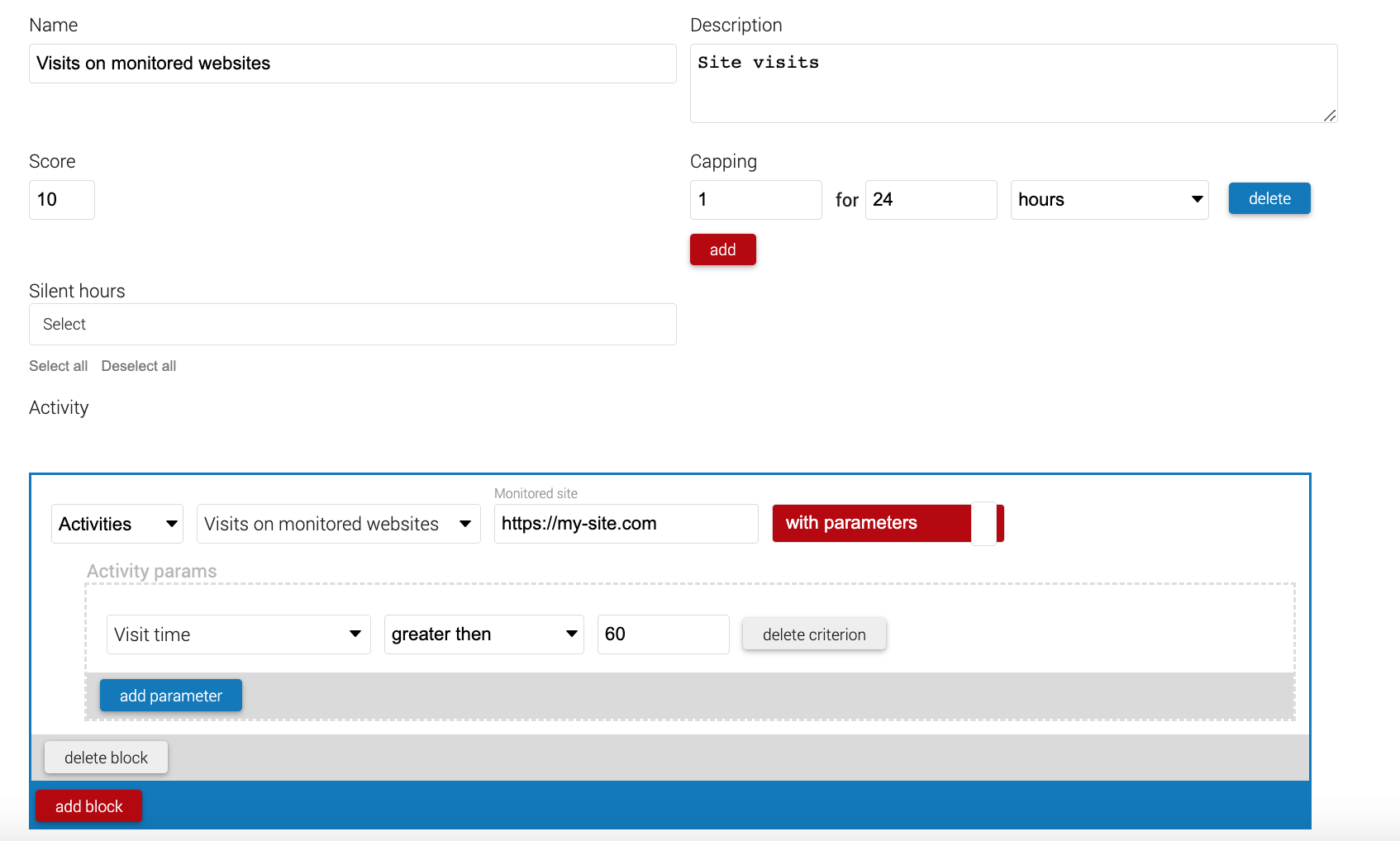Click the Description resize handle
This screenshot has height=841, width=1400.
click(1330, 116)
